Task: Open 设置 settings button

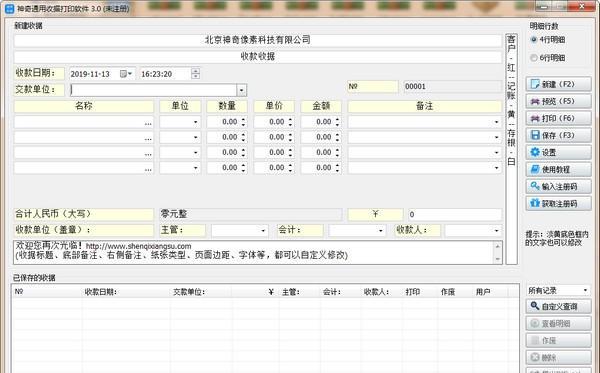Action: pyautogui.click(x=558, y=152)
